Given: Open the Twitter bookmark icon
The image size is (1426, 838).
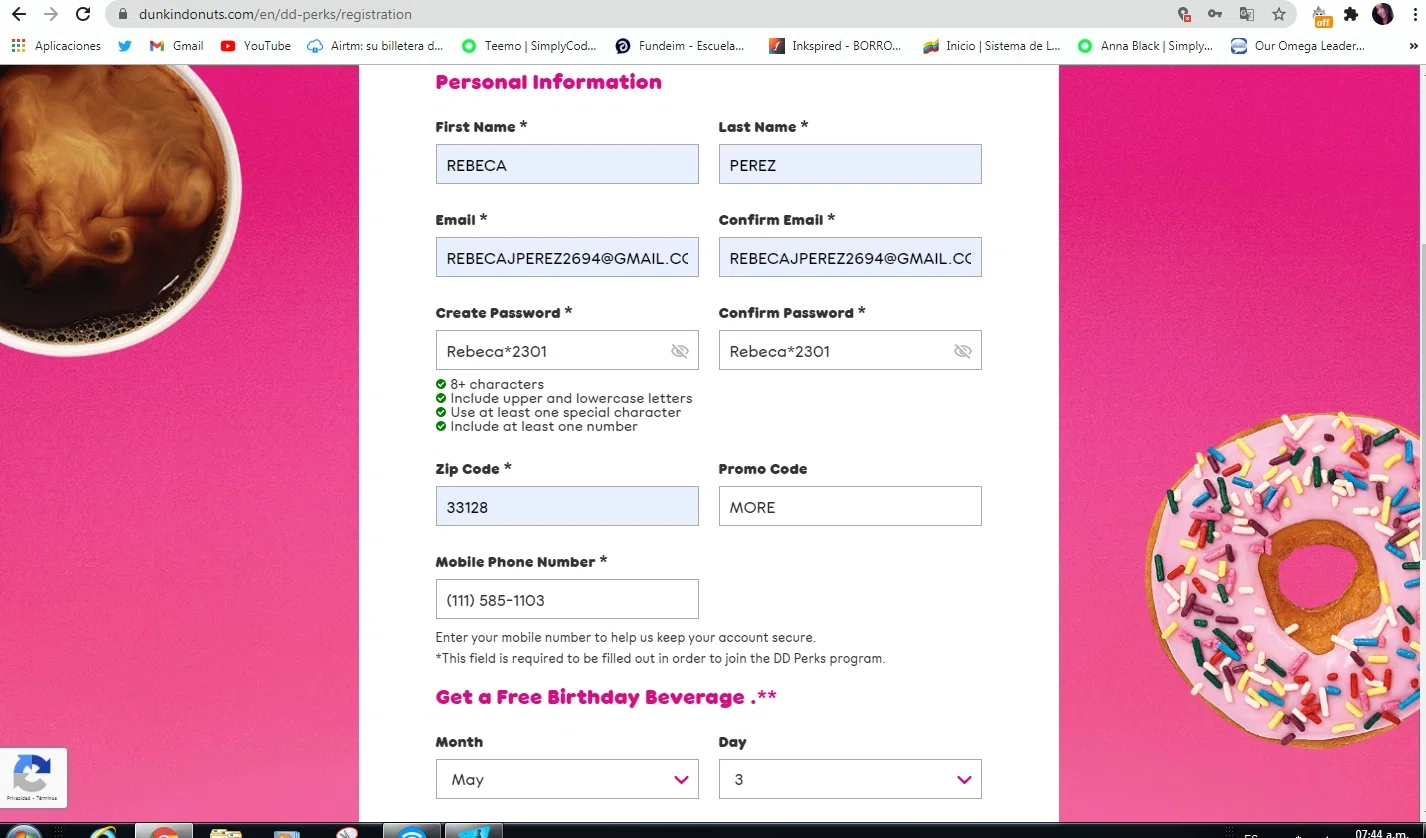Looking at the screenshot, I should click(x=125, y=46).
